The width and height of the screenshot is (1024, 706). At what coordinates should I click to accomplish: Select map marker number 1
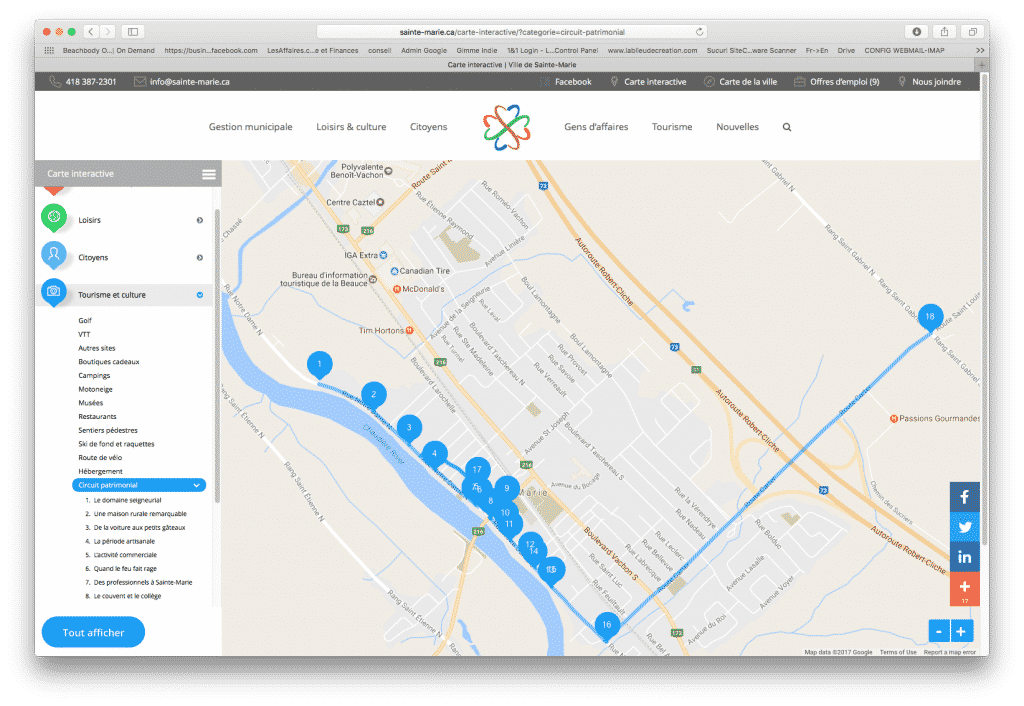[x=319, y=365]
